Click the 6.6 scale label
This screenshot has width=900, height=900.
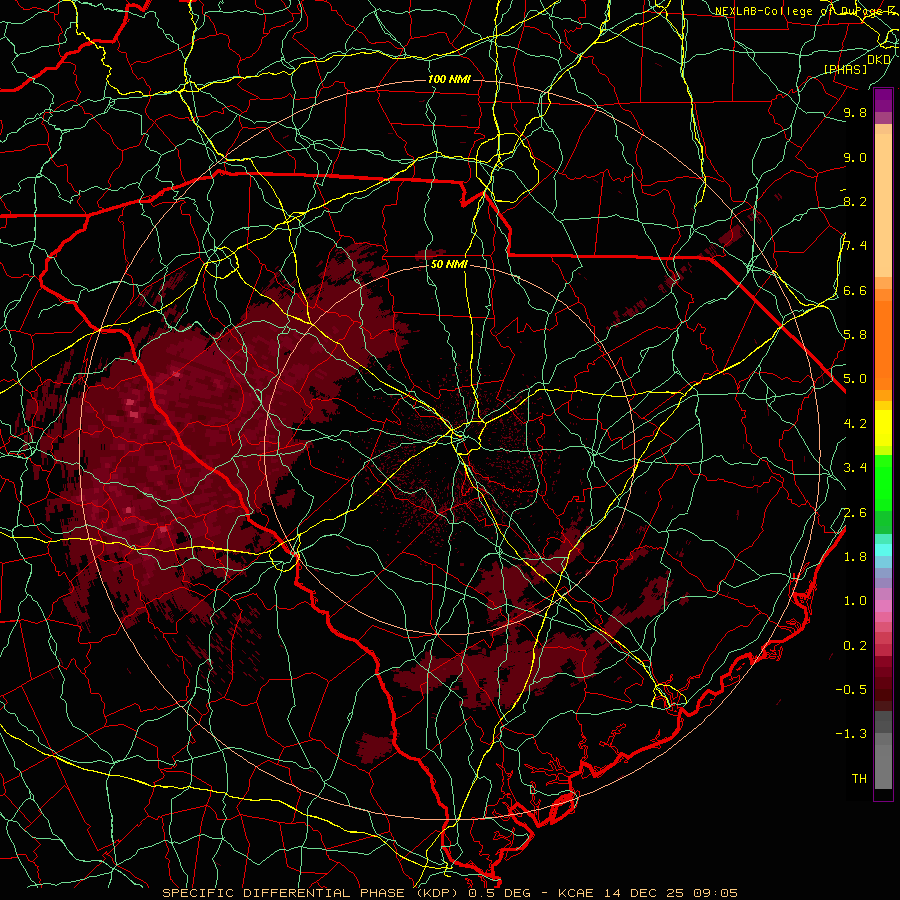[x=855, y=290]
